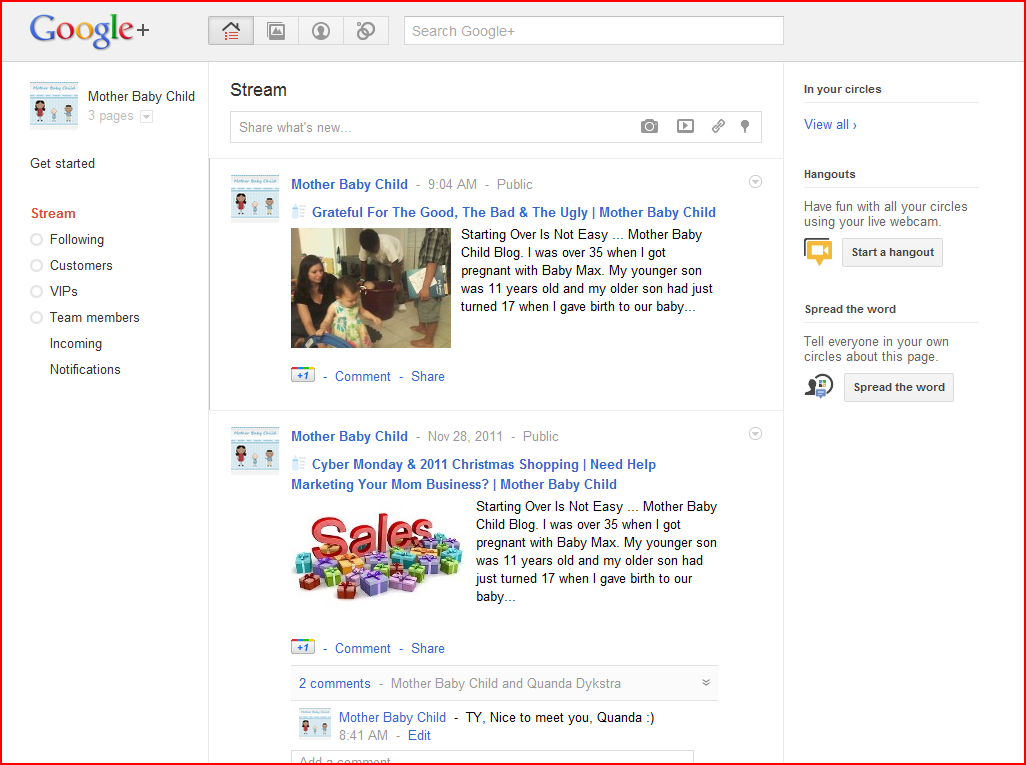Viewport: 1026px width, 765px height.
Task: Add location using the pin icon
Action: (745, 126)
